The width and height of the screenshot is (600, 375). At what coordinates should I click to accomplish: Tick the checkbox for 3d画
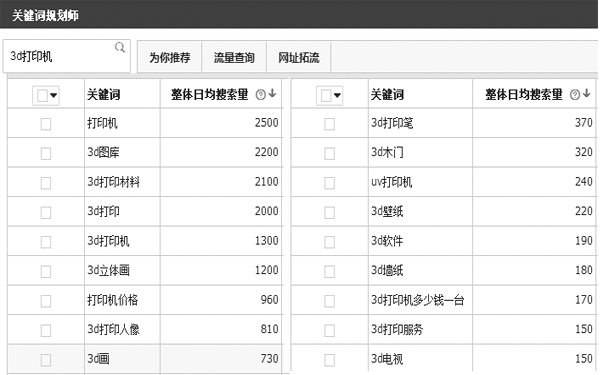coord(46,360)
